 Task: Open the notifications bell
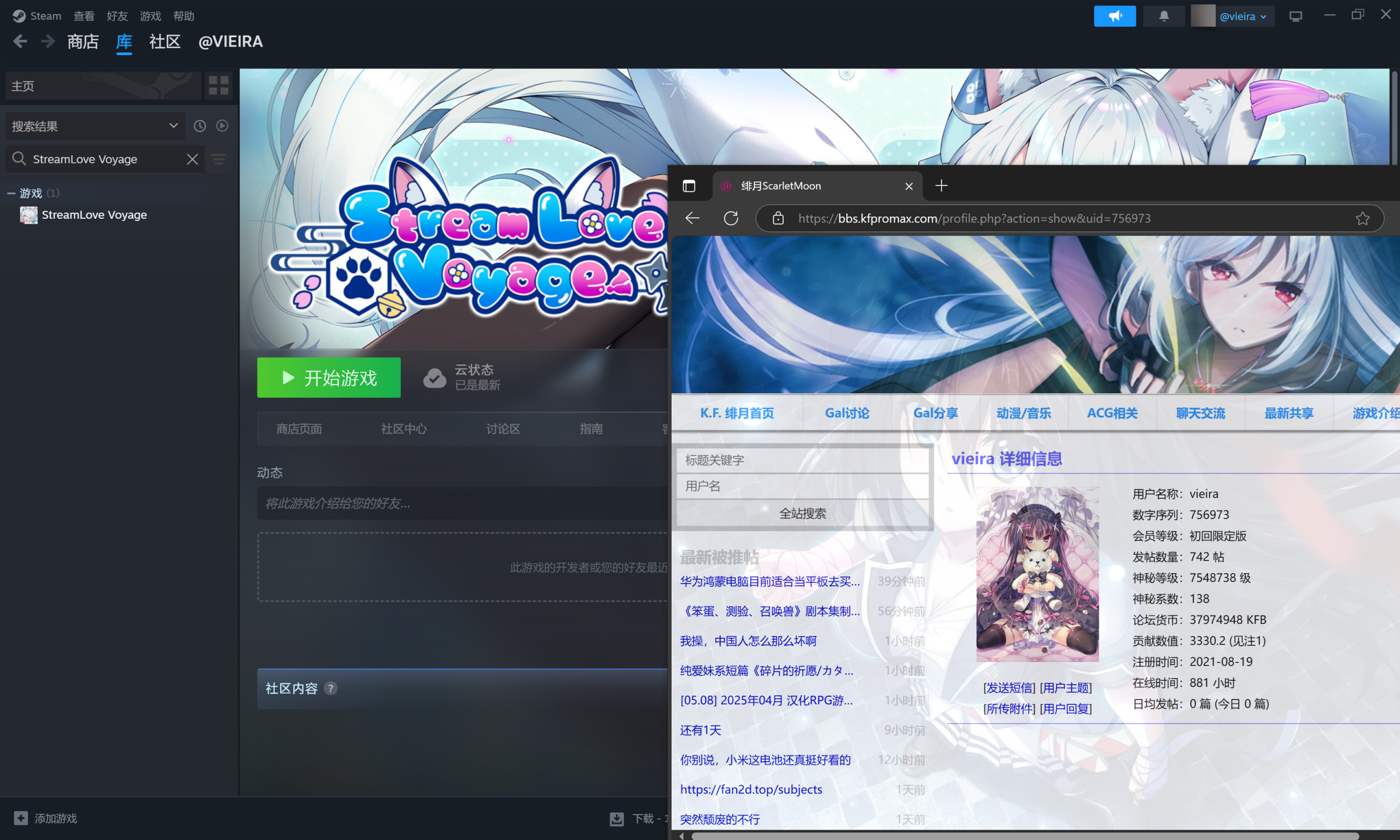tap(1163, 16)
